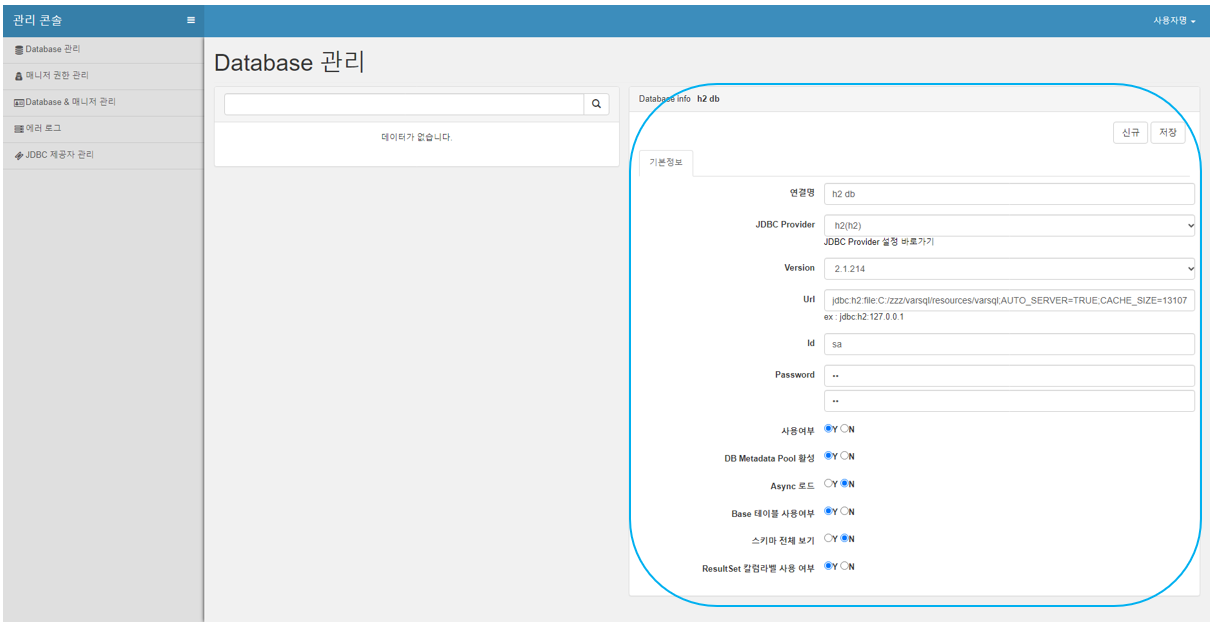Select the 기본정보 tab
The image size is (1214, 628).
[666, 163]
